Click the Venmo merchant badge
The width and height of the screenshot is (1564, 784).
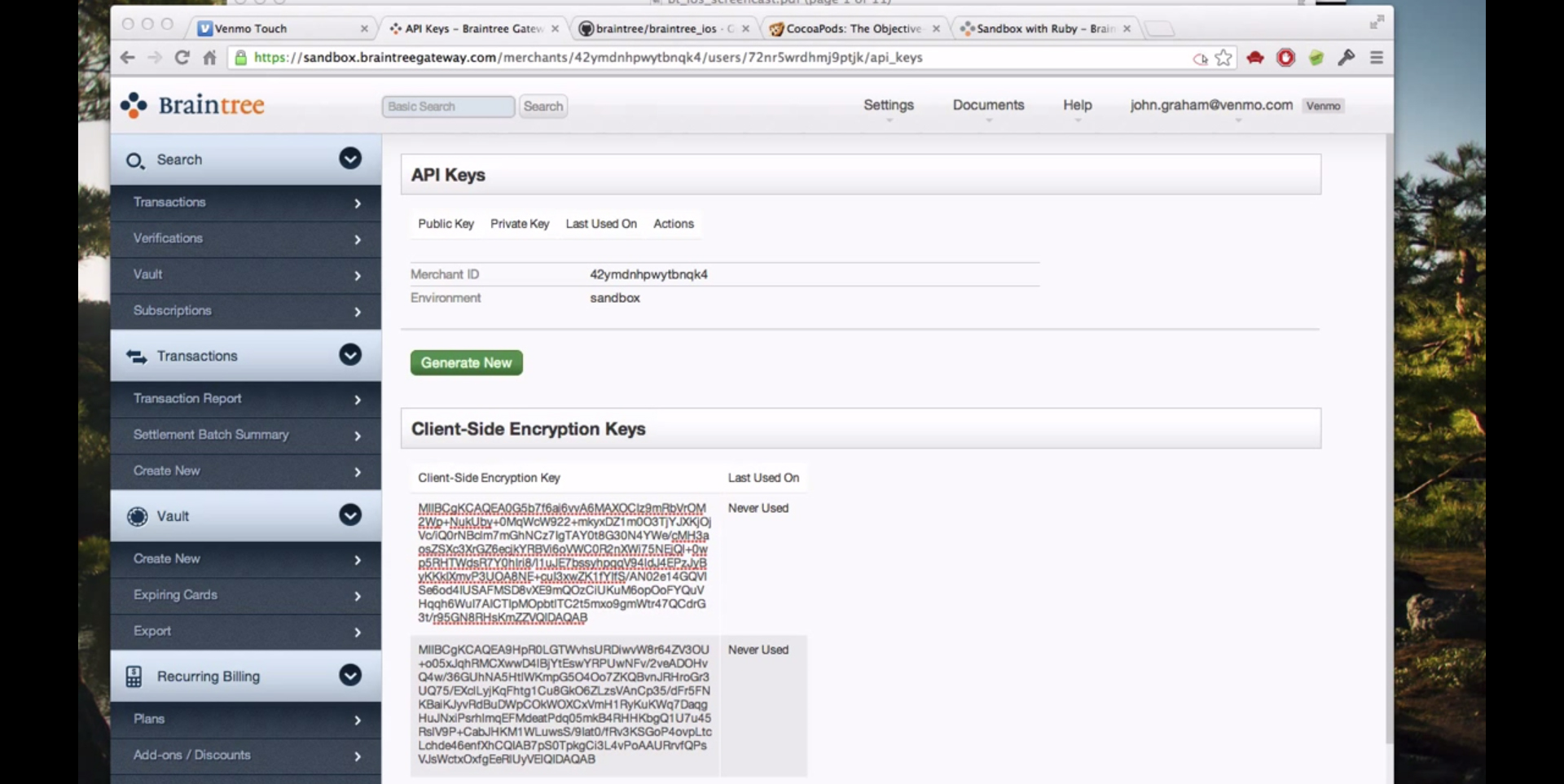pyautogui.click(x=1323, y=106)
